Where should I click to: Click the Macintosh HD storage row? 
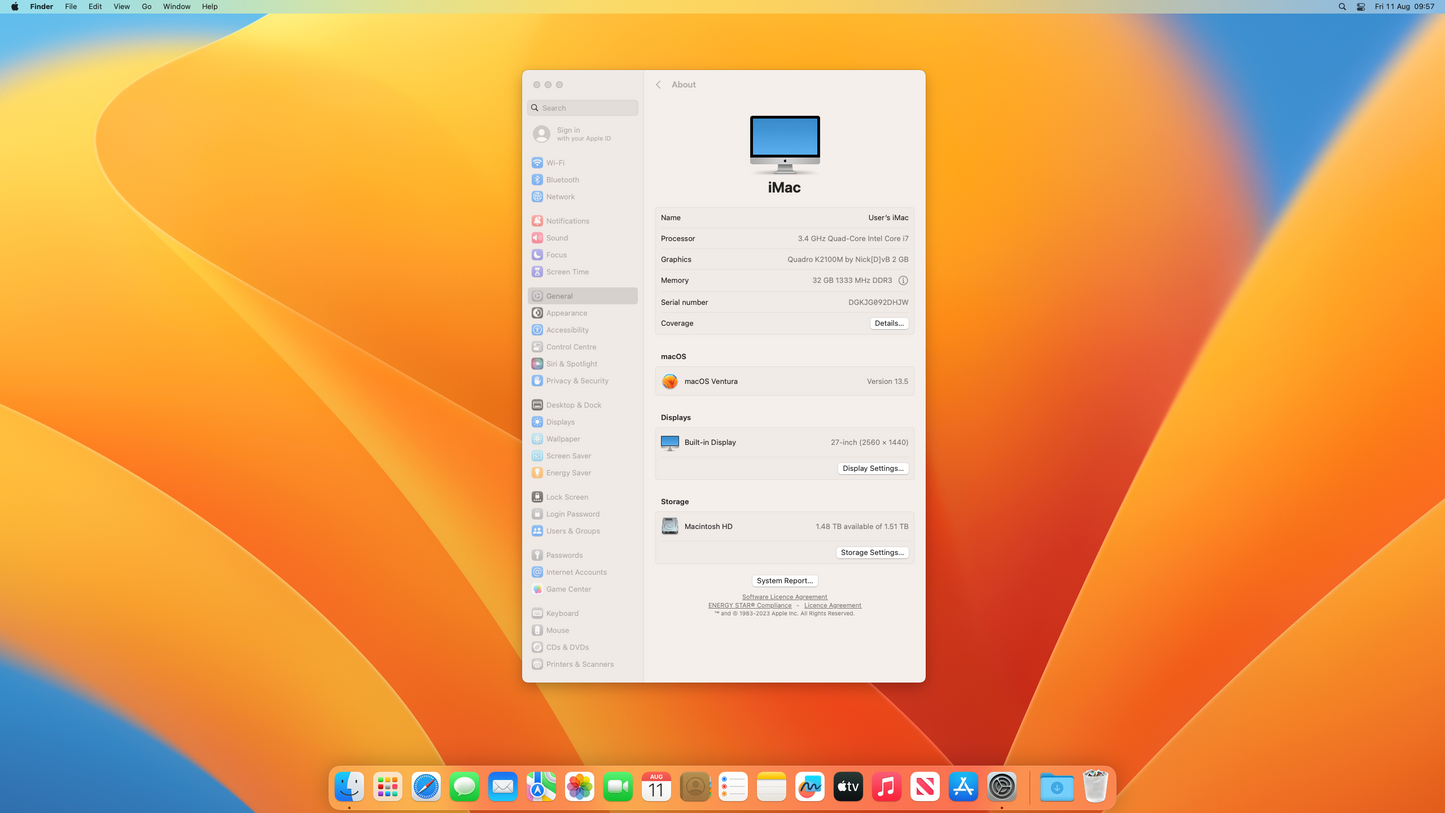785,526
